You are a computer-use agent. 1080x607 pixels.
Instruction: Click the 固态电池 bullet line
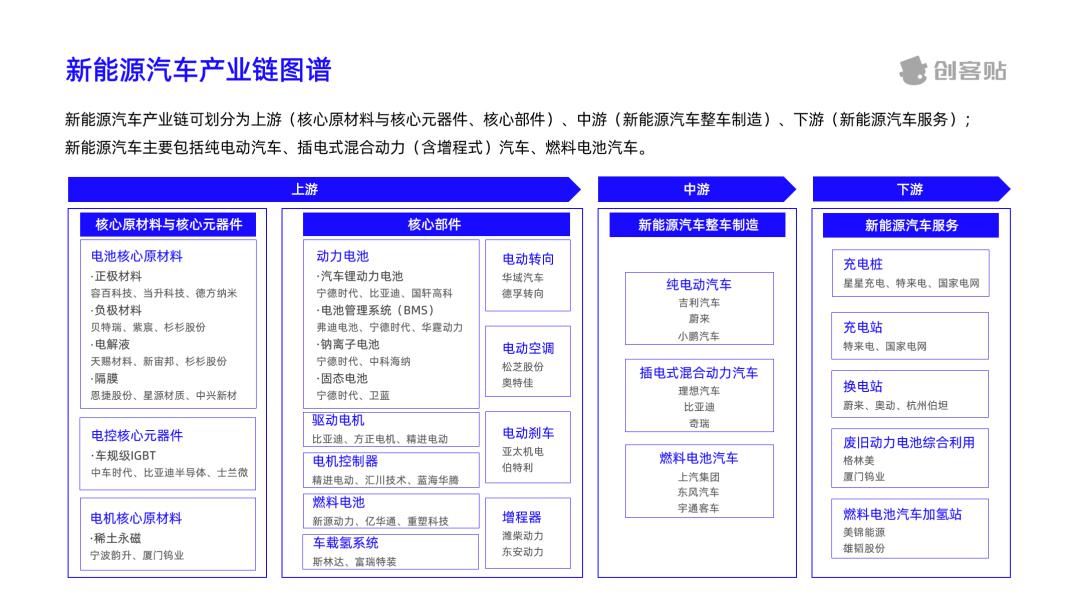pyautogui.click(x=342, y=378)
